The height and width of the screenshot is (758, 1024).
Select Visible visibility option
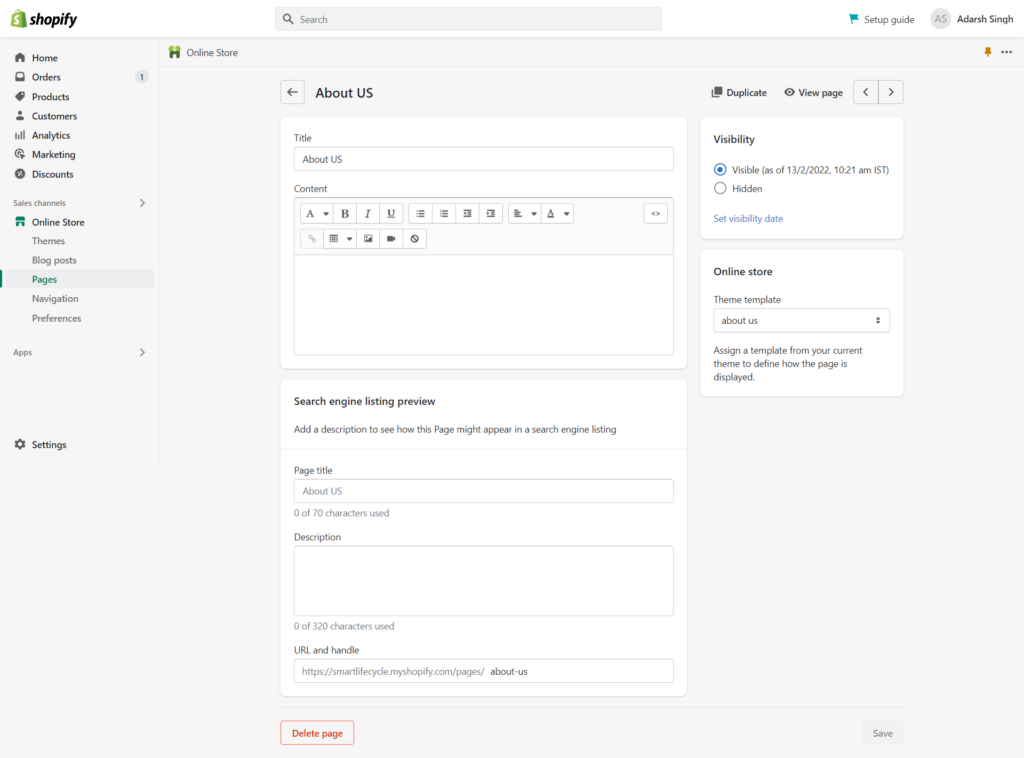[x=720, y=170]
